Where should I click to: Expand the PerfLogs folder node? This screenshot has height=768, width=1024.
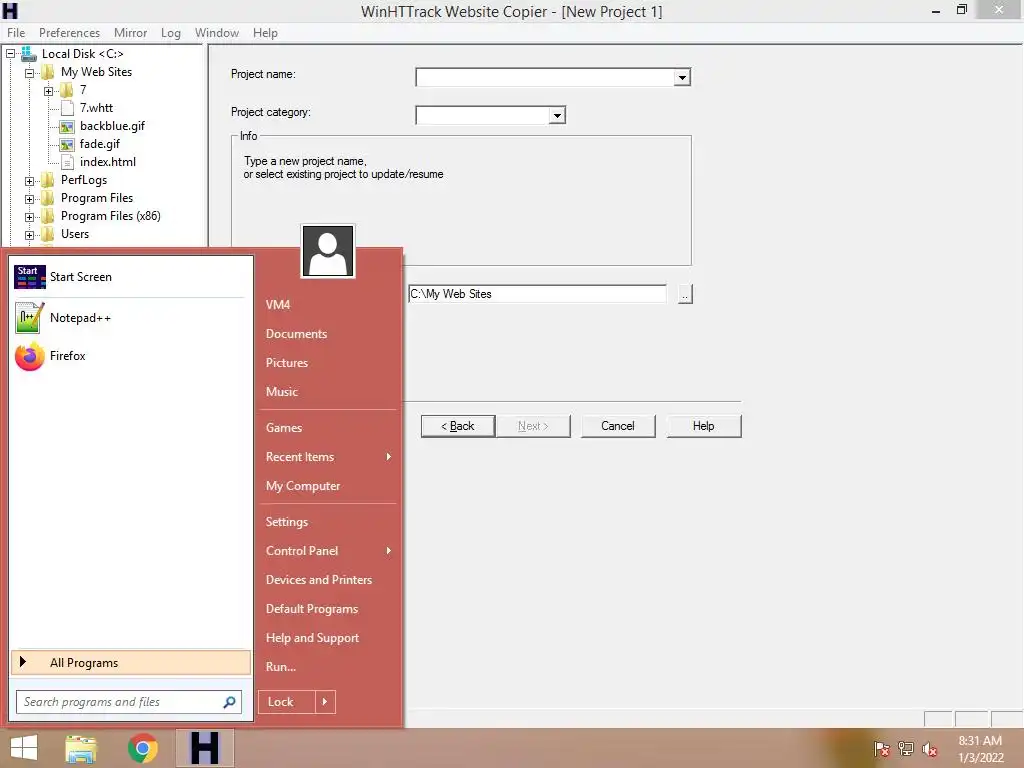pos(29,181)
